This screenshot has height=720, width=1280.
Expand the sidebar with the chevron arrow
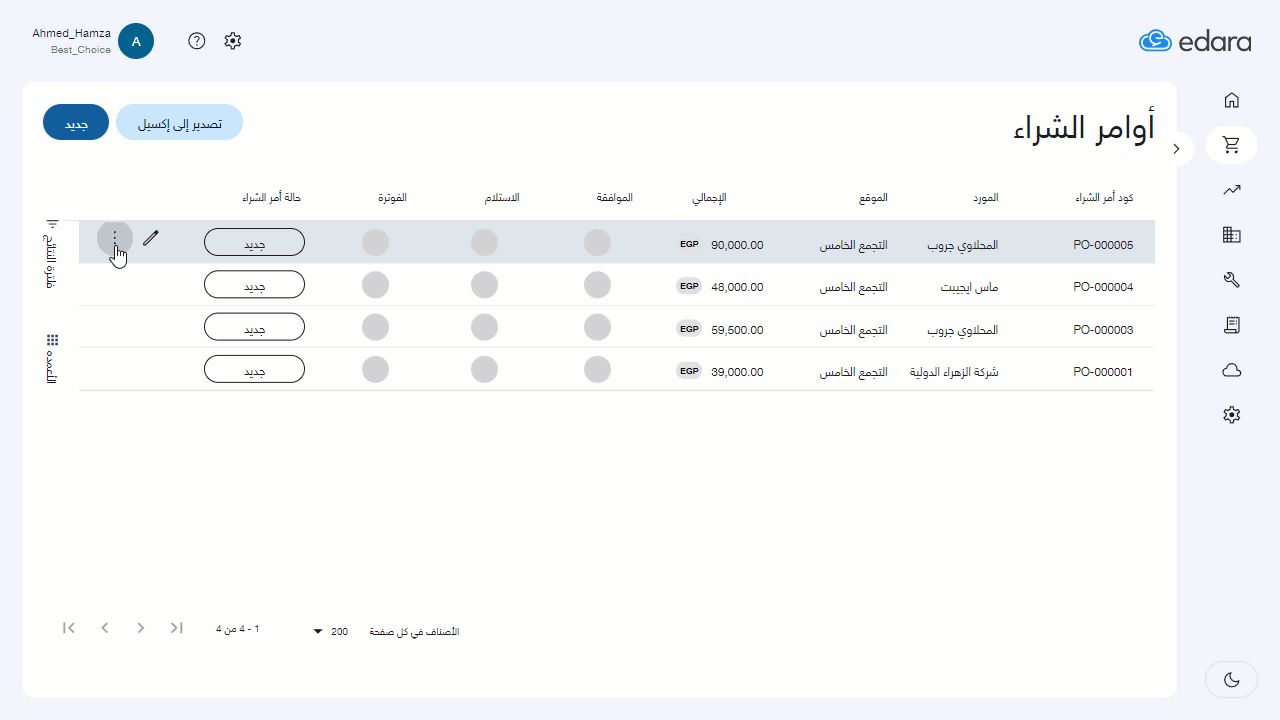pos(1177,149)
